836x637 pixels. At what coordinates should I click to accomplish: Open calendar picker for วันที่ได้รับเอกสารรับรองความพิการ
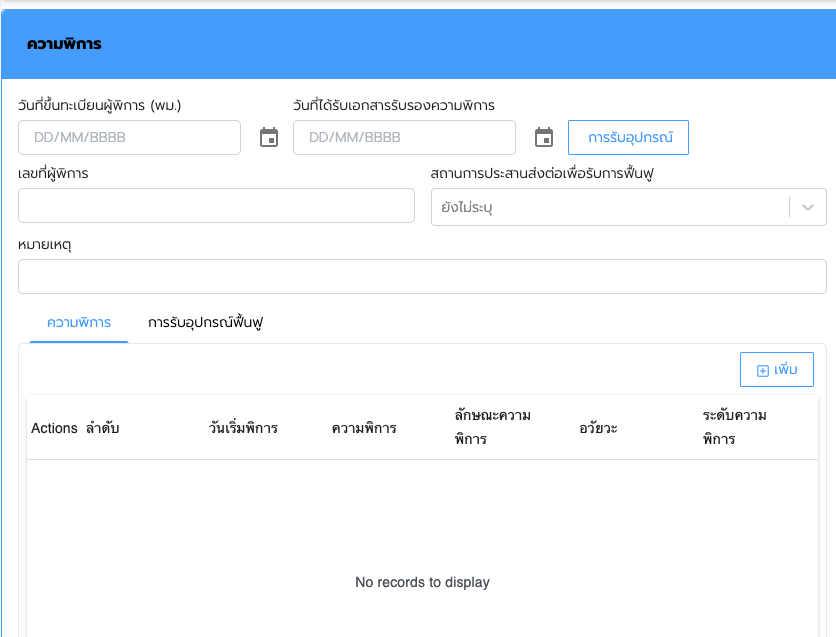pos(543,137)
